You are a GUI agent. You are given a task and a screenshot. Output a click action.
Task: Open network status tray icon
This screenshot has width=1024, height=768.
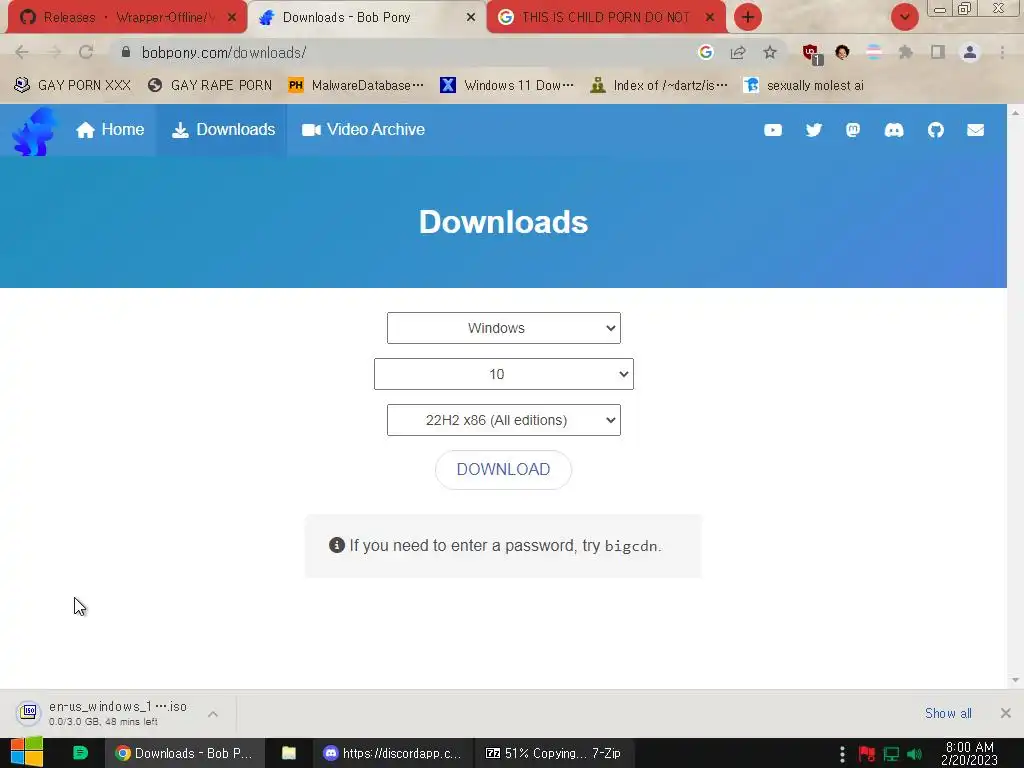pyautogui.click(x=891, y=754)
